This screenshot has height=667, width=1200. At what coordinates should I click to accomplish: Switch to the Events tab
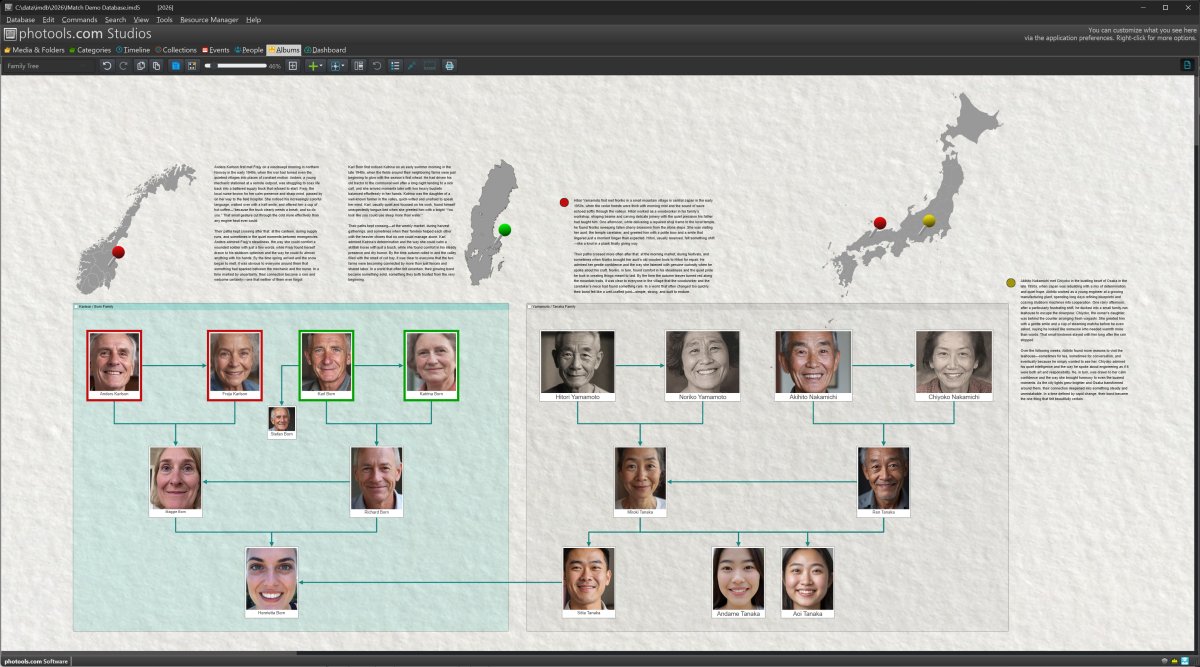(215, 49)
